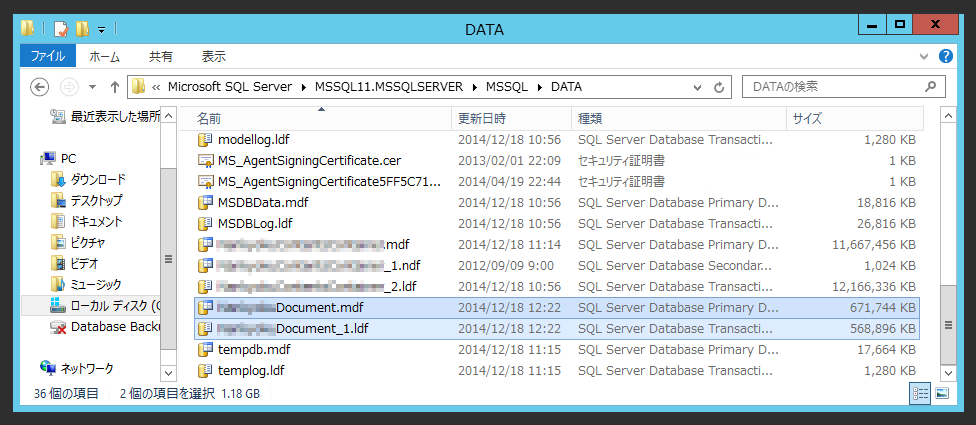Click the MS_AgentSigningCertificate5FF5C71 certificate icon
Image resolution: width=976 pixels, height=425 pixels.
coord(205,182)
